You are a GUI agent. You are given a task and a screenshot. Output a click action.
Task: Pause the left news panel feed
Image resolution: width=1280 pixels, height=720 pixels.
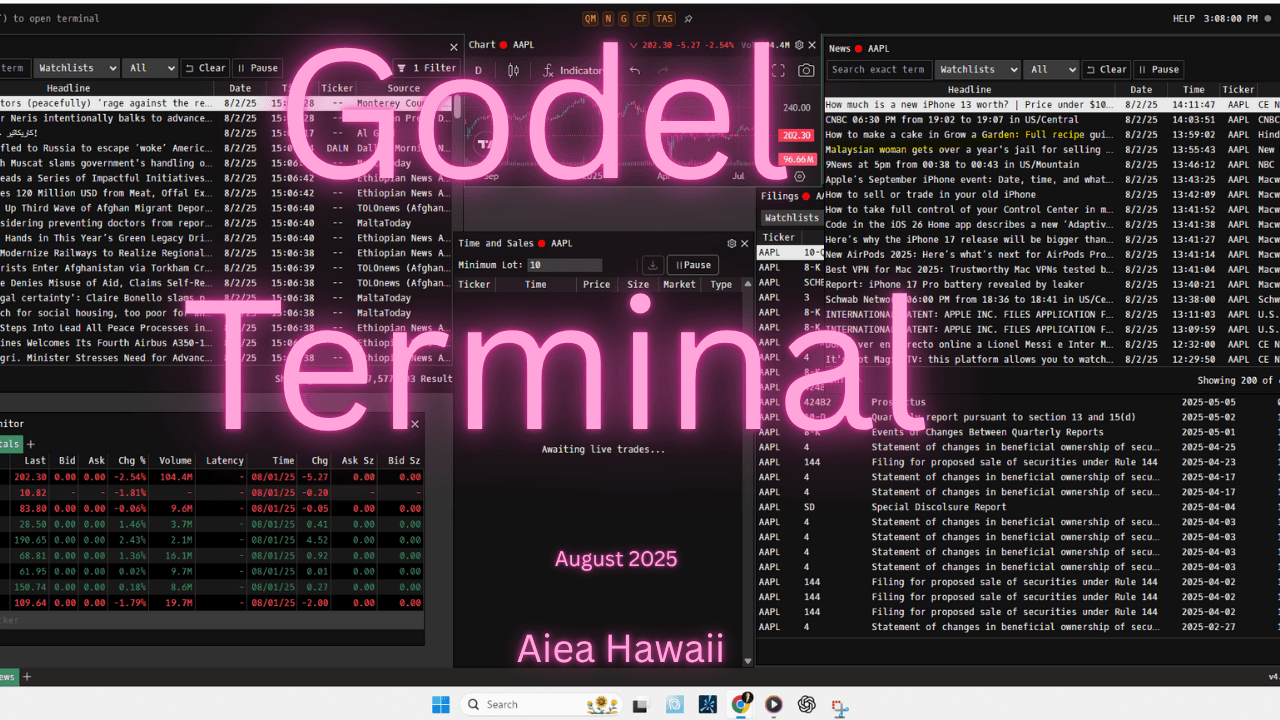(x=257, y=68)
